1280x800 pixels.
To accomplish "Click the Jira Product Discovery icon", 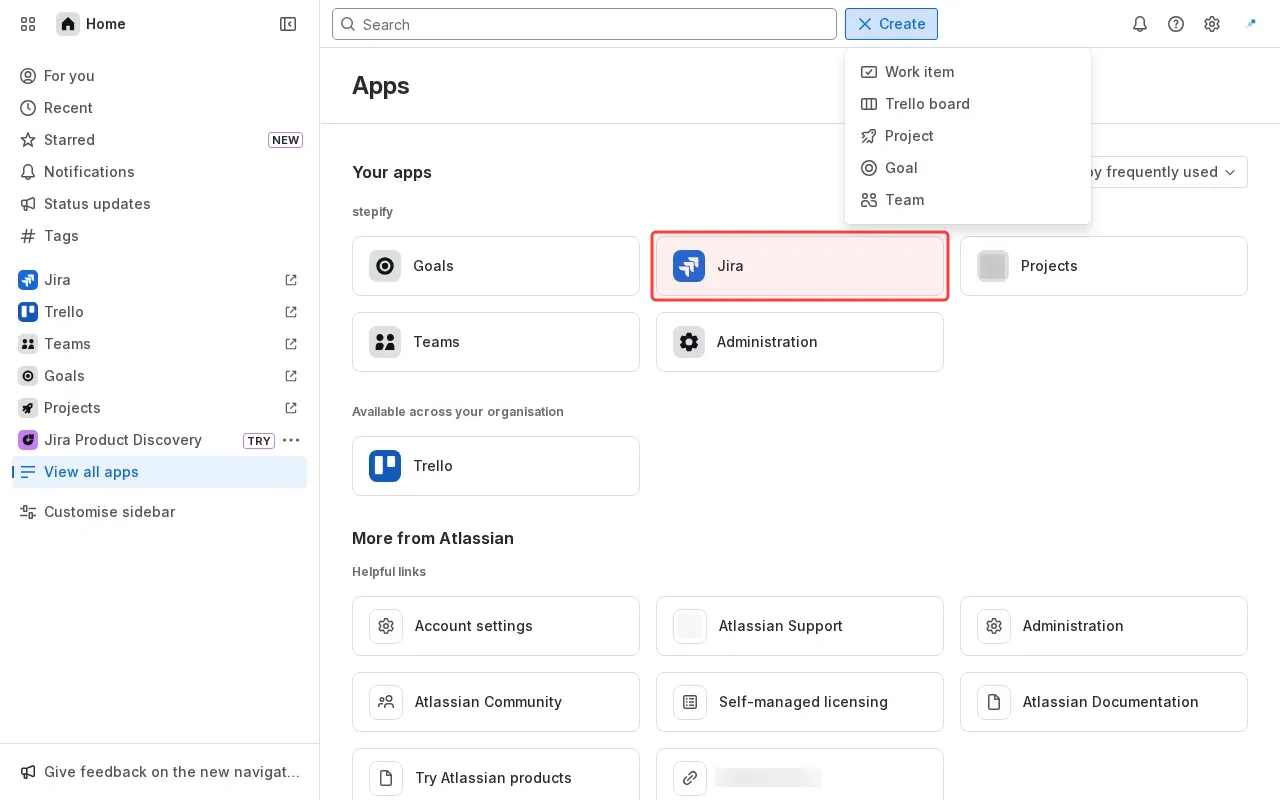I will (x=28, y=440).
